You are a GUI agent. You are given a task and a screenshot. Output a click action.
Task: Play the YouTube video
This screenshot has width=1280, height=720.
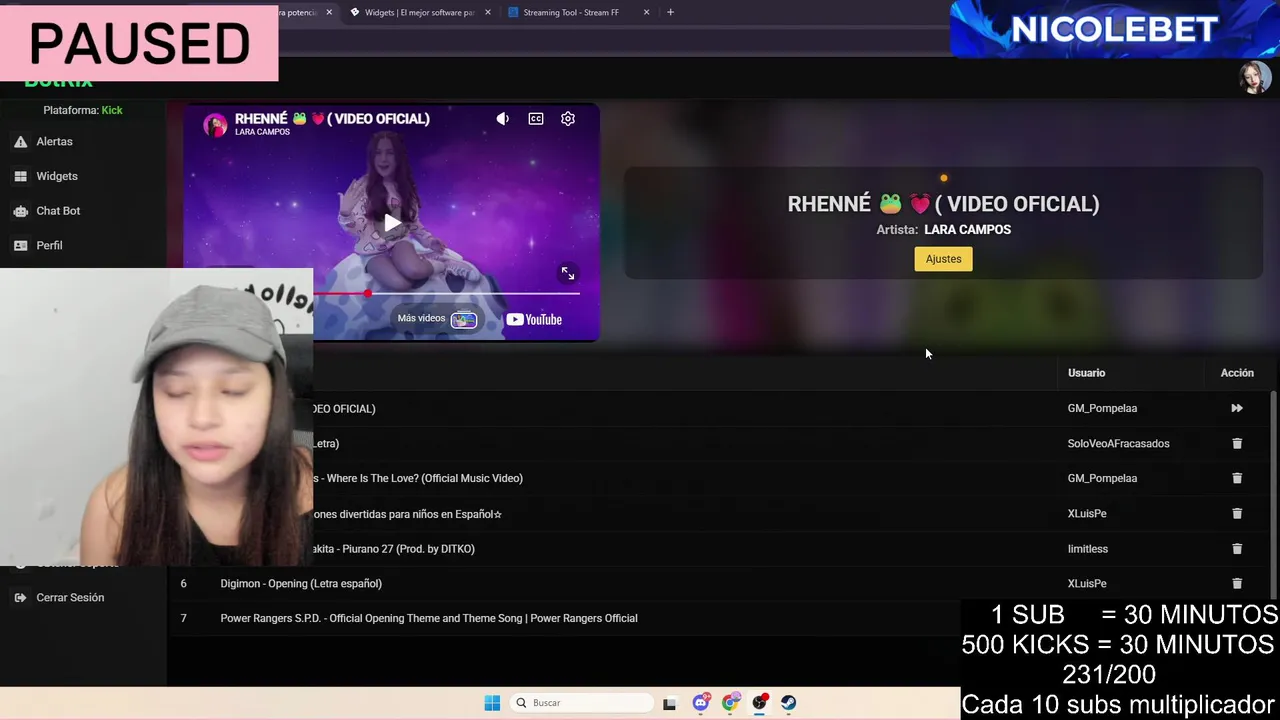tap(392, 223)
